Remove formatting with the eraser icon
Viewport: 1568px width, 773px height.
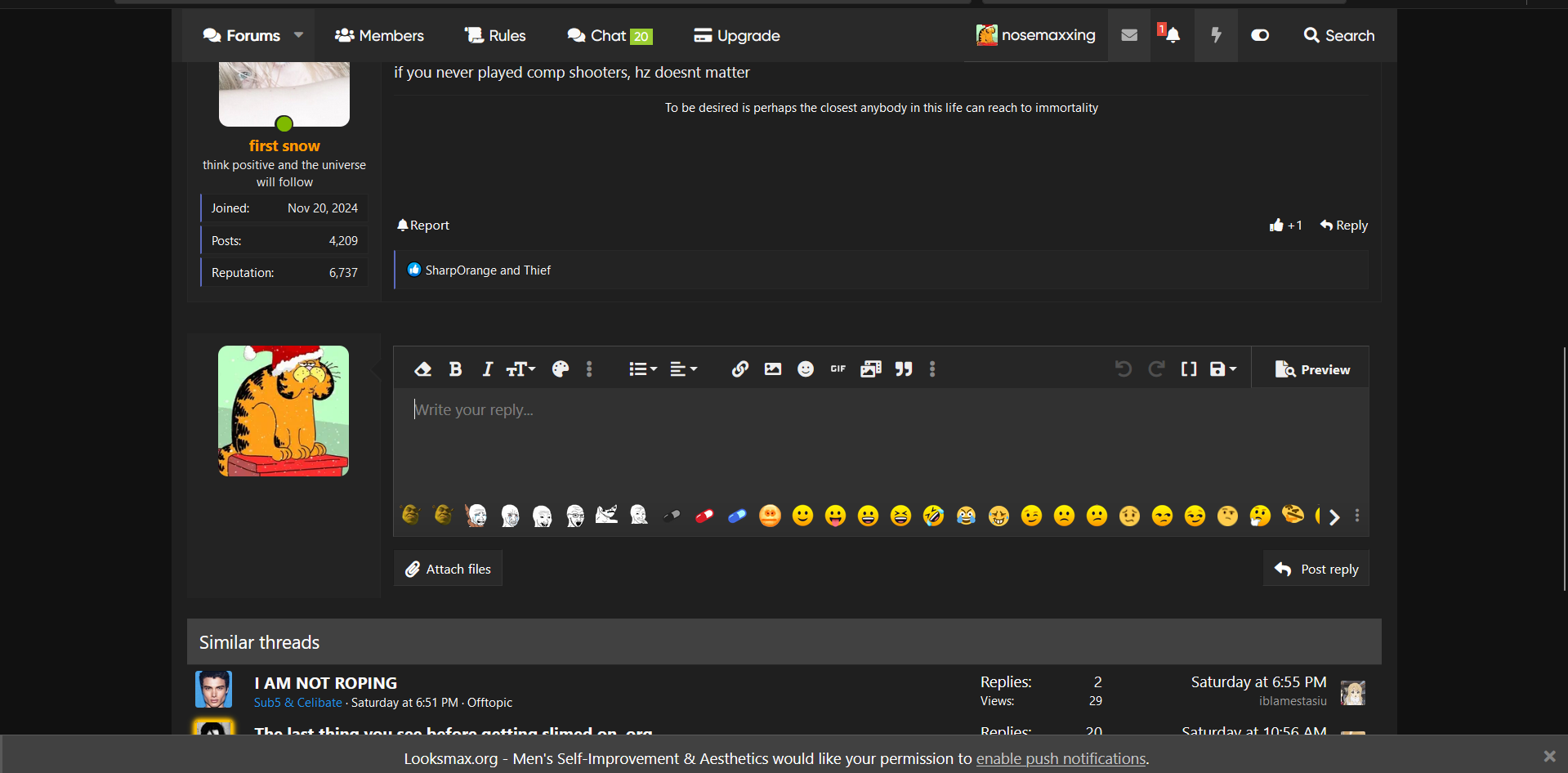pyautogui.click(x=422, y=369)
